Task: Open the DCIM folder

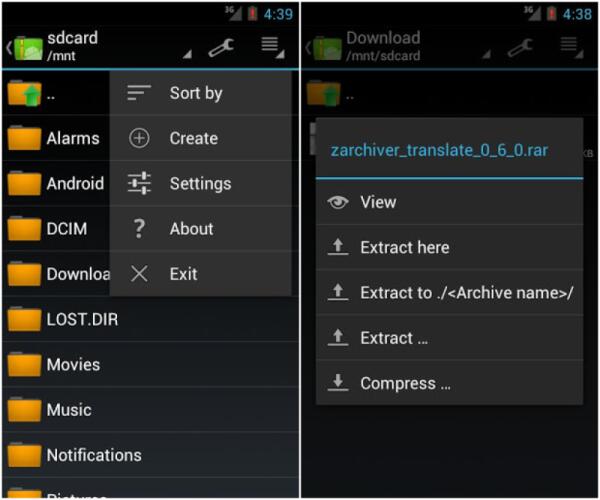Action: [66, 229]
